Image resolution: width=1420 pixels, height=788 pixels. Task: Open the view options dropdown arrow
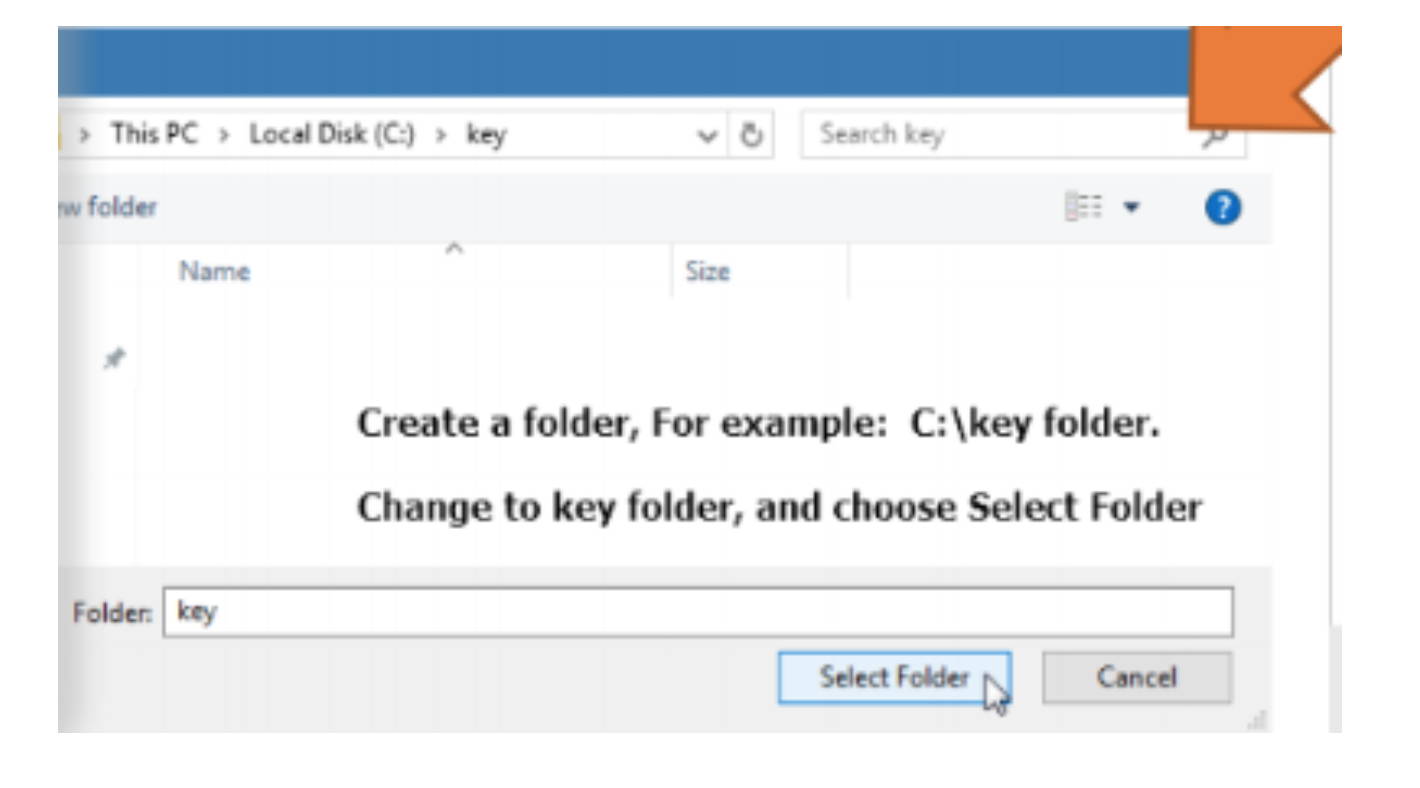click(1131, 208)
